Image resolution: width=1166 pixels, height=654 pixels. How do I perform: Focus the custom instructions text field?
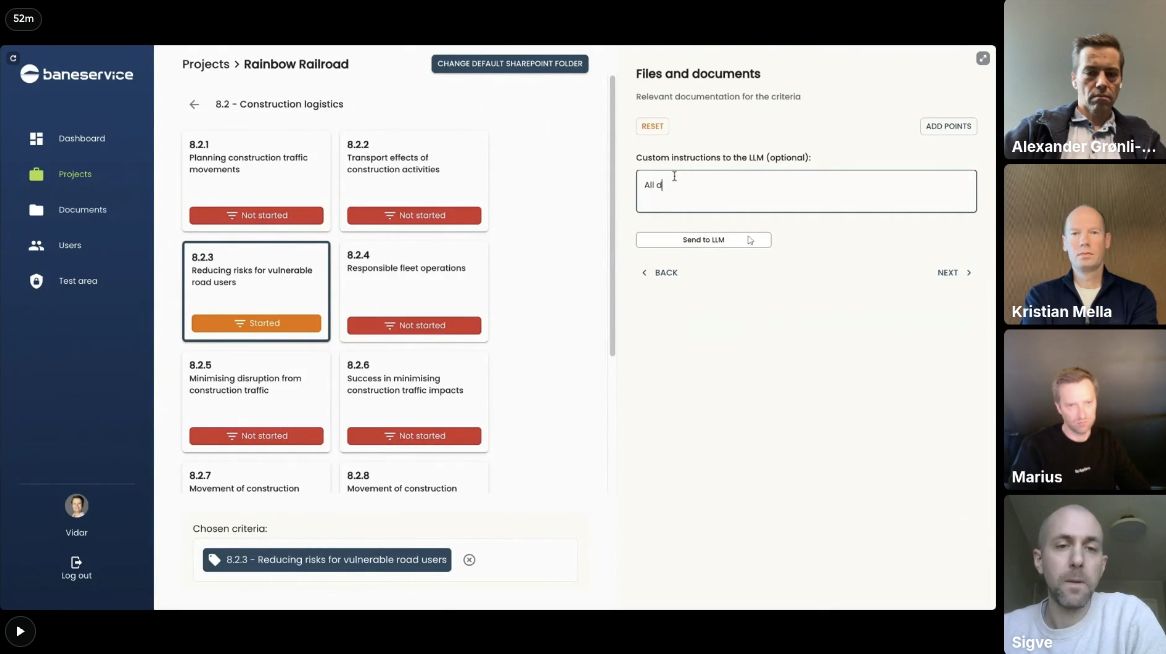(x=806, y=191)
